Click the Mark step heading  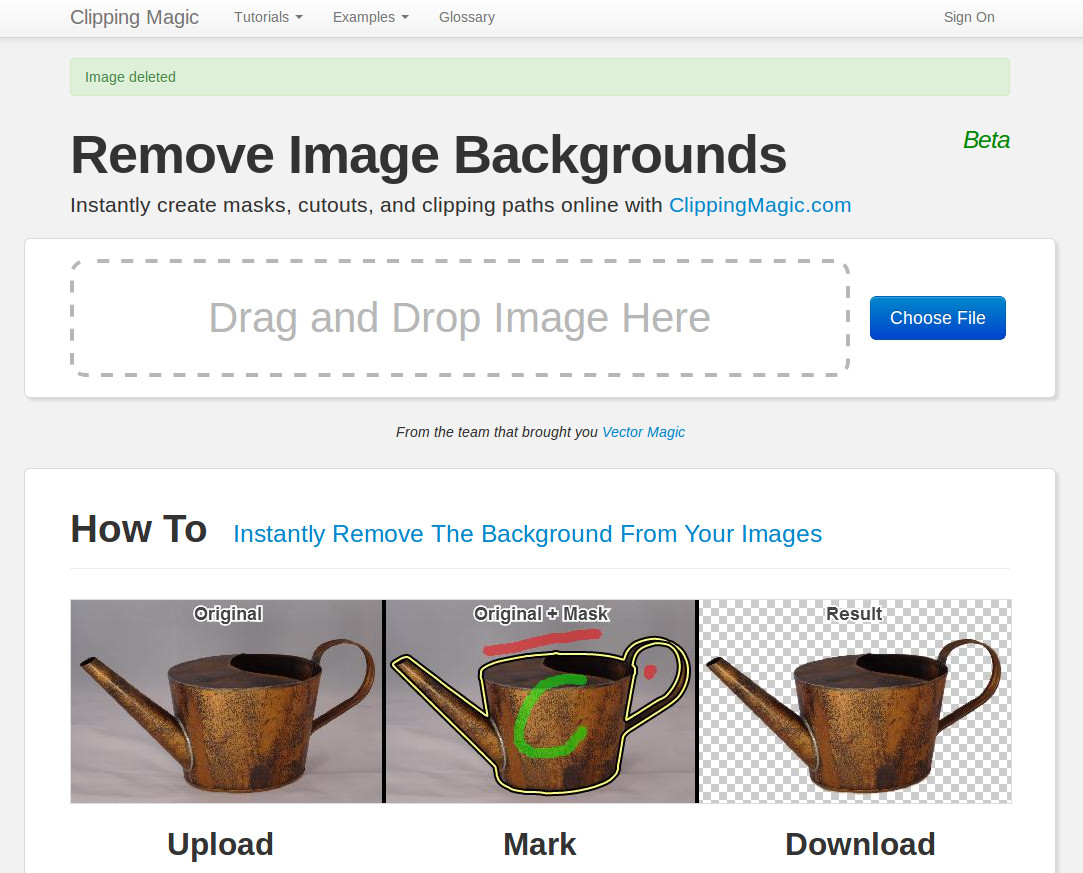point(539,844)
